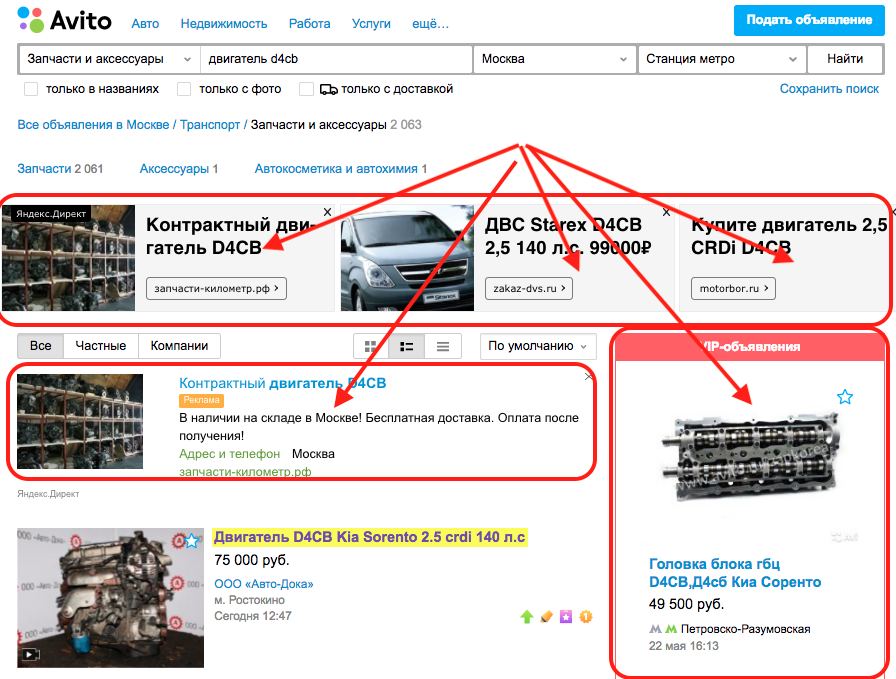Click the purple star badge icon
This screenshot has width=896, height=679.
566,617
